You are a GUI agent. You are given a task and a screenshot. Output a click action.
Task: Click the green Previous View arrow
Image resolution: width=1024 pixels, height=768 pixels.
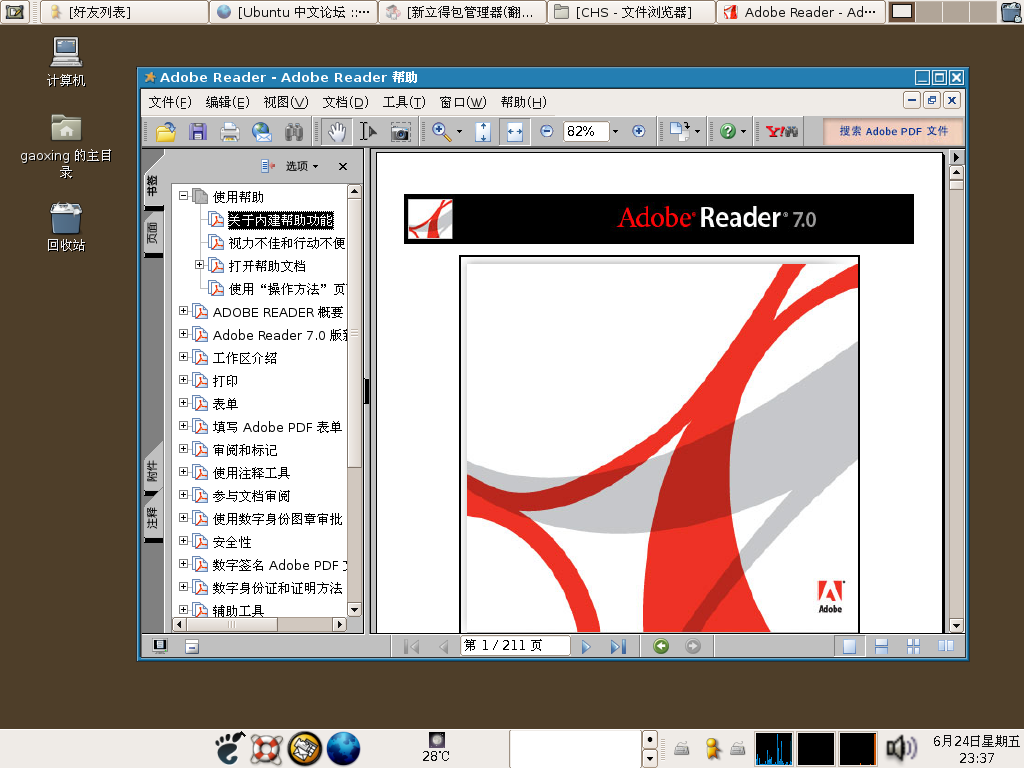tap(661, 647)
